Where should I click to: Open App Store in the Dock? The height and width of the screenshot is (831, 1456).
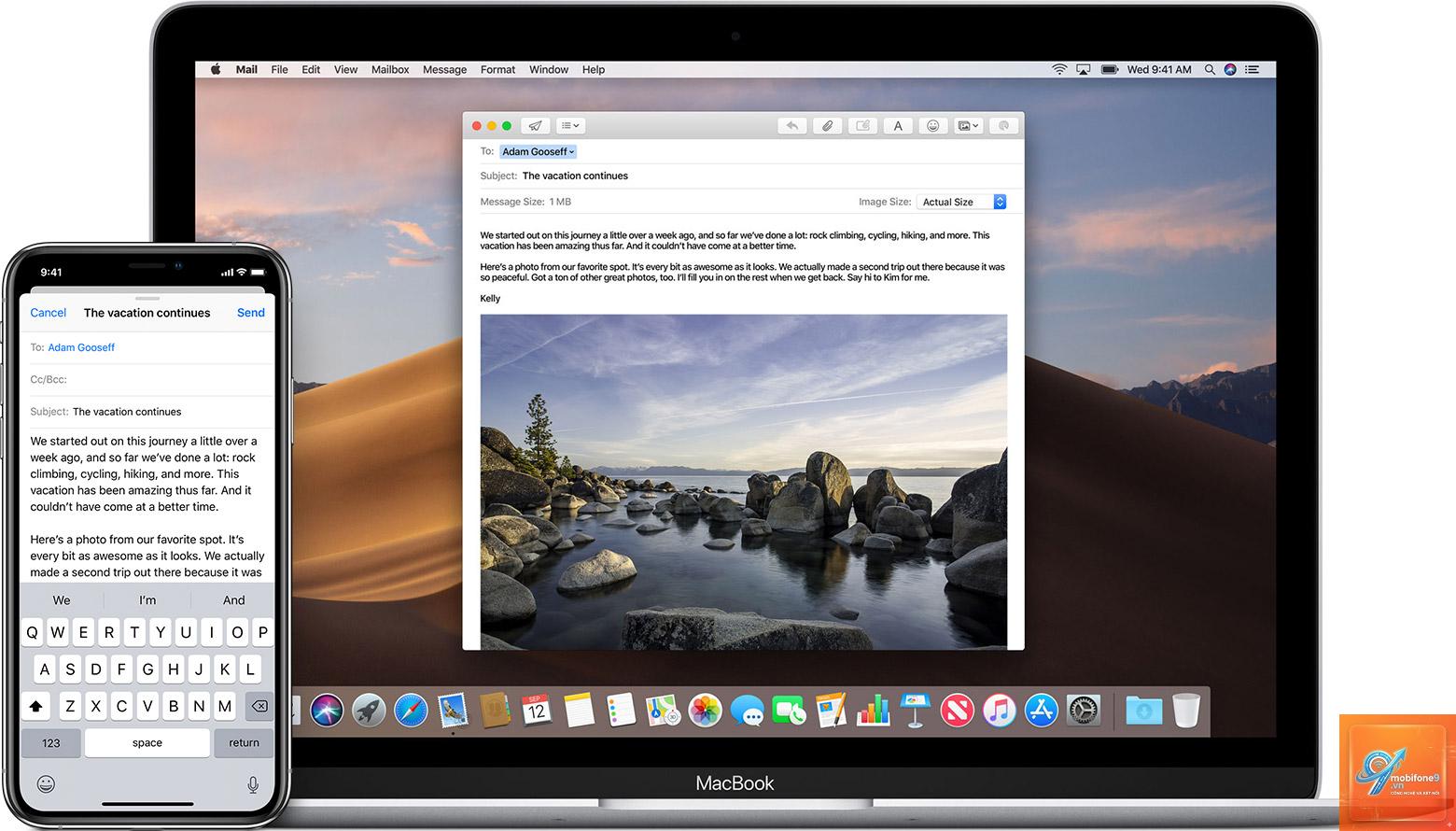click(x=1041, y=711)
